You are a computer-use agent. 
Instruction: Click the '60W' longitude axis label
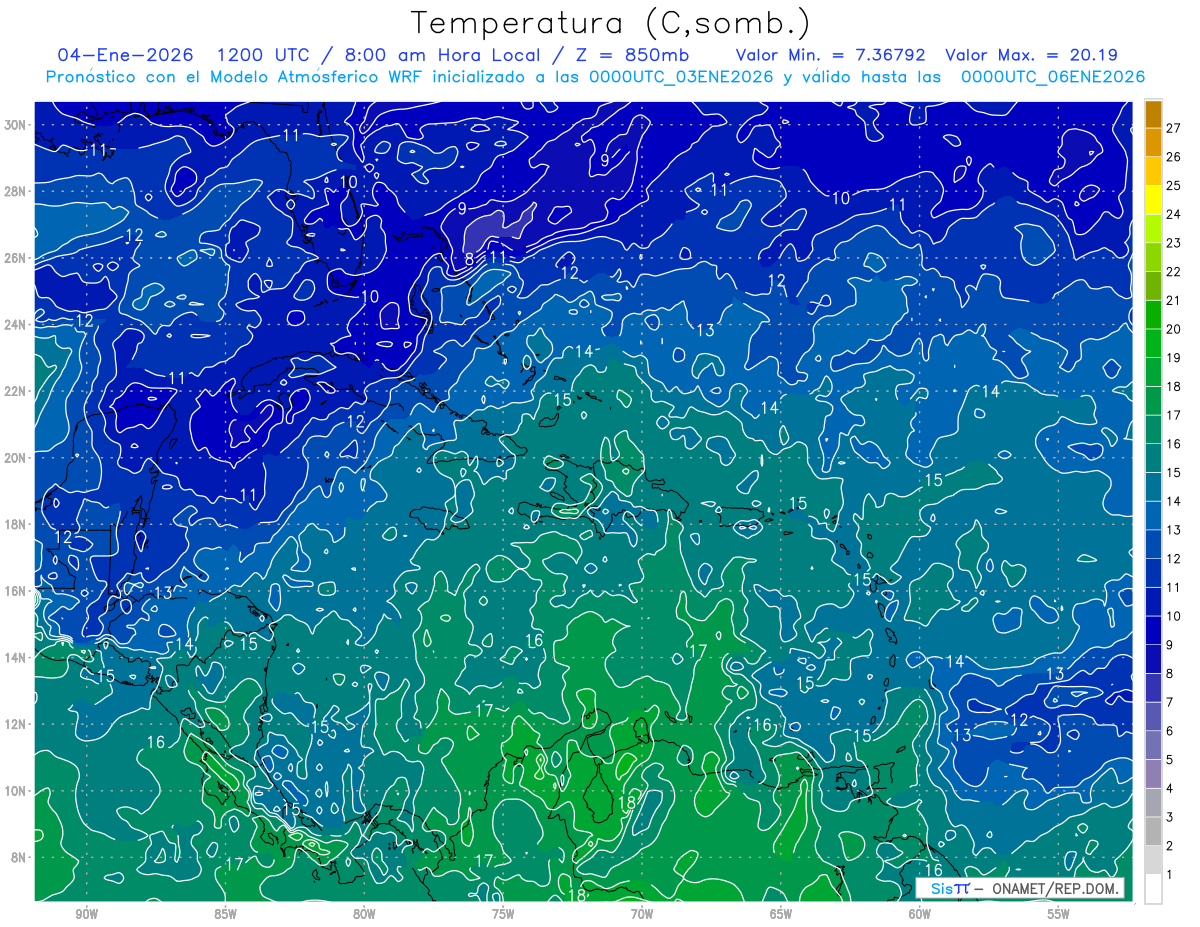click(x=920, y=914)
